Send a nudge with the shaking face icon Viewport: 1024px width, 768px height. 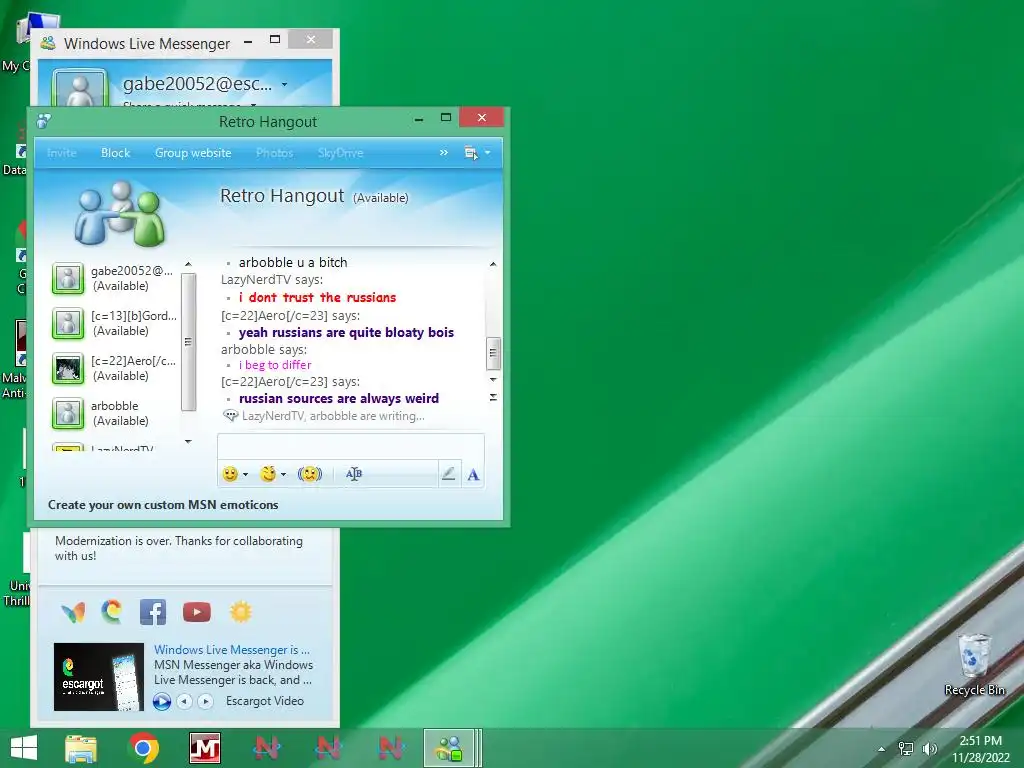pos(310,474)
